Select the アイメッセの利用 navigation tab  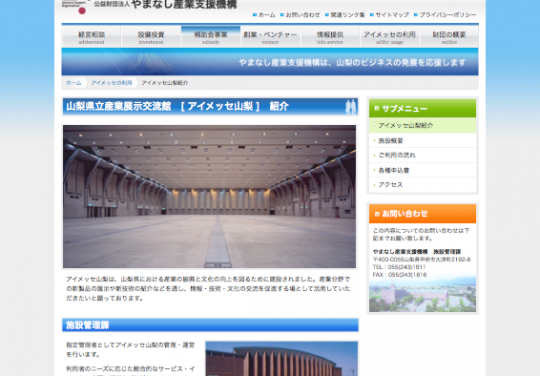click(x=389, y=37)
